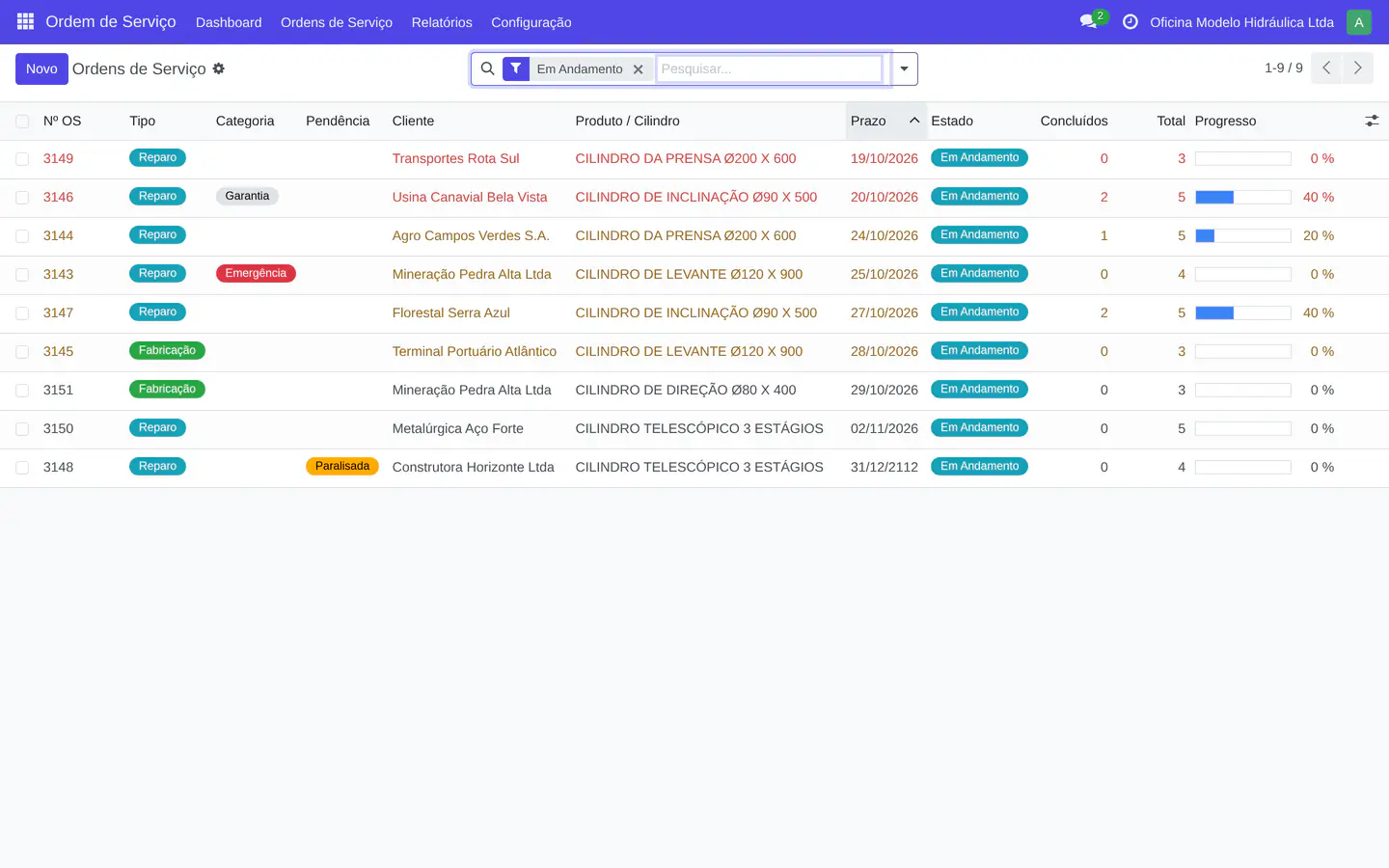The width and height of the screenshot is (1389, 868).
Task: Click Metalúrgica Aço Forte client cell
Action: (458, 428)
